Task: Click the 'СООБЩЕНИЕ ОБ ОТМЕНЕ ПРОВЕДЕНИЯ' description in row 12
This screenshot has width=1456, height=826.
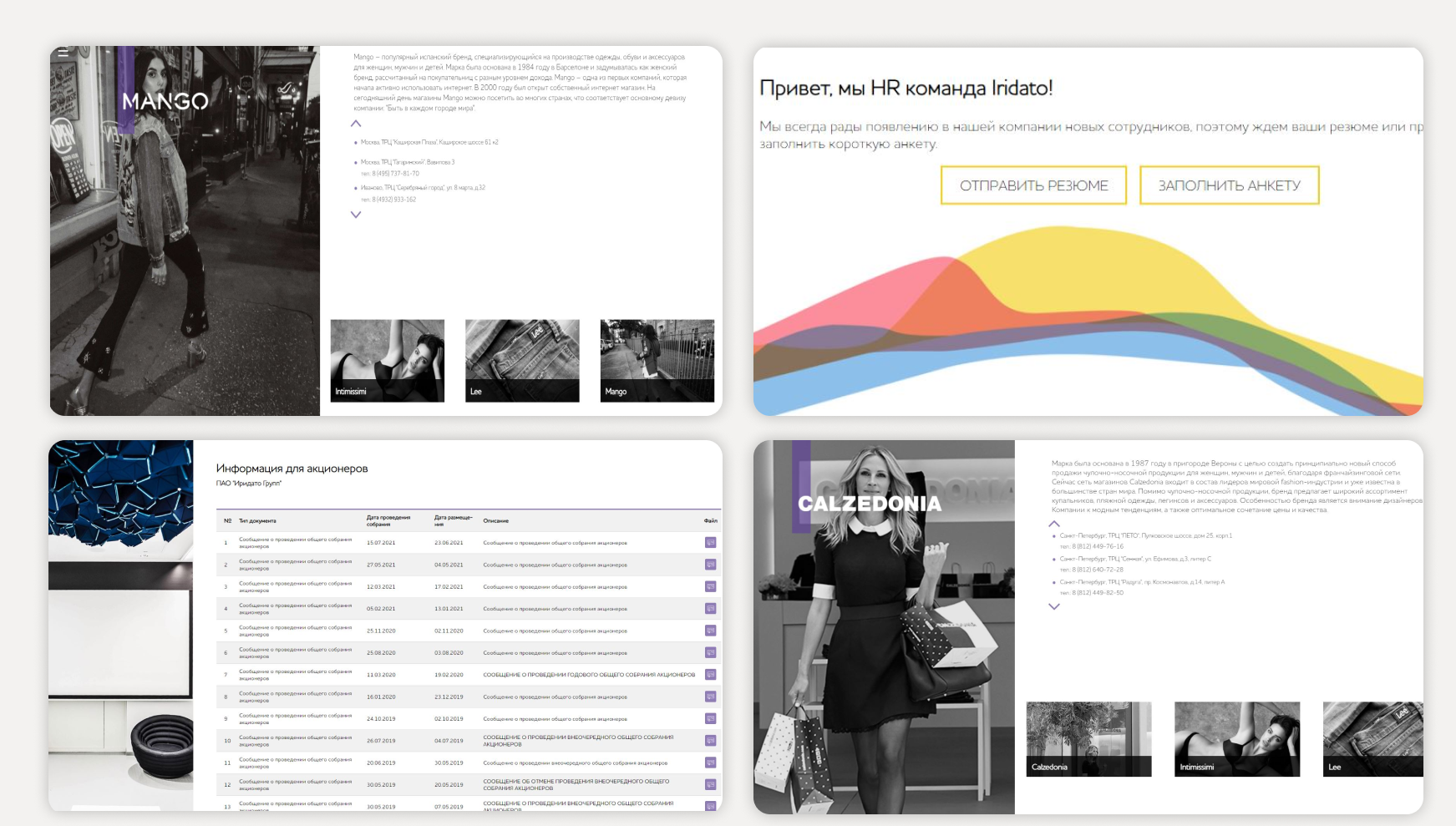Action: click(x=576, y=784)
